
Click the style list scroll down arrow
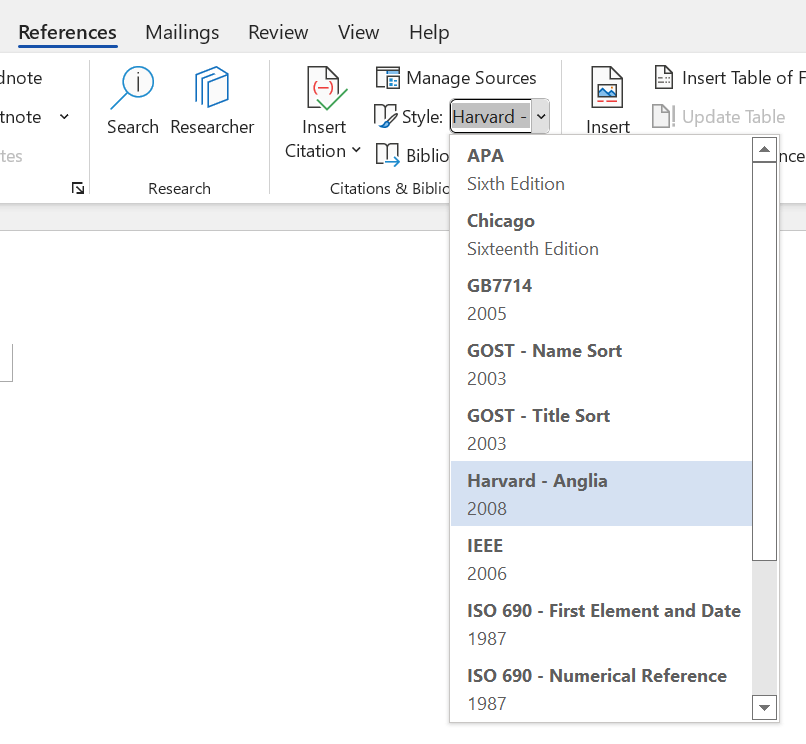click(x=764, y=707)
